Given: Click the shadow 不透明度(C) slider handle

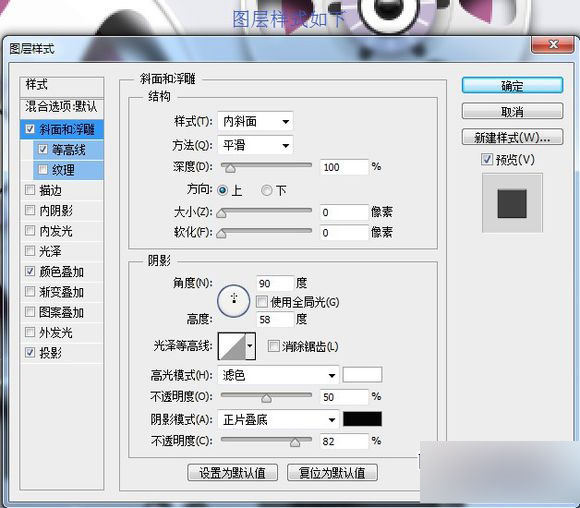Looking at the screenshot, I should (295, 443).
